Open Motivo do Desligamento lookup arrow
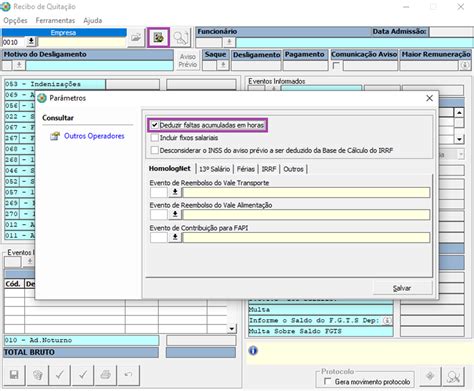The image size is (474, 391). (19, 65)
